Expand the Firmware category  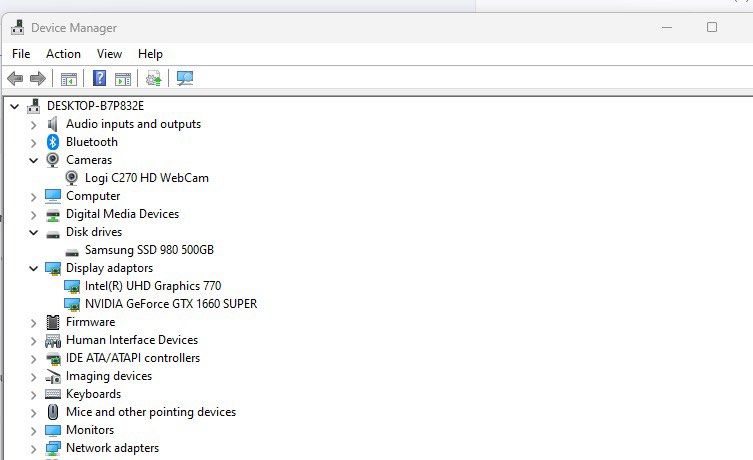point(33,323)
